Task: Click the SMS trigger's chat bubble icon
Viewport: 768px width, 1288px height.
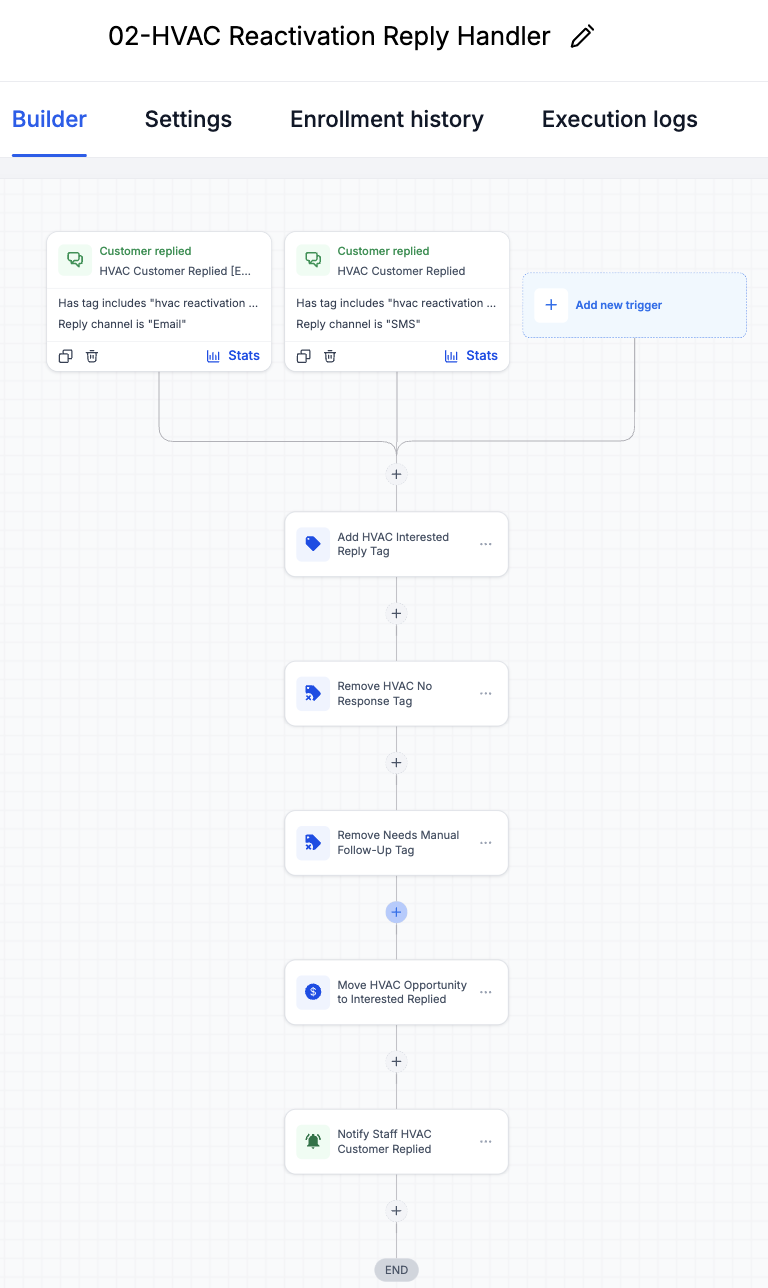Action: [x=313, y=260]
